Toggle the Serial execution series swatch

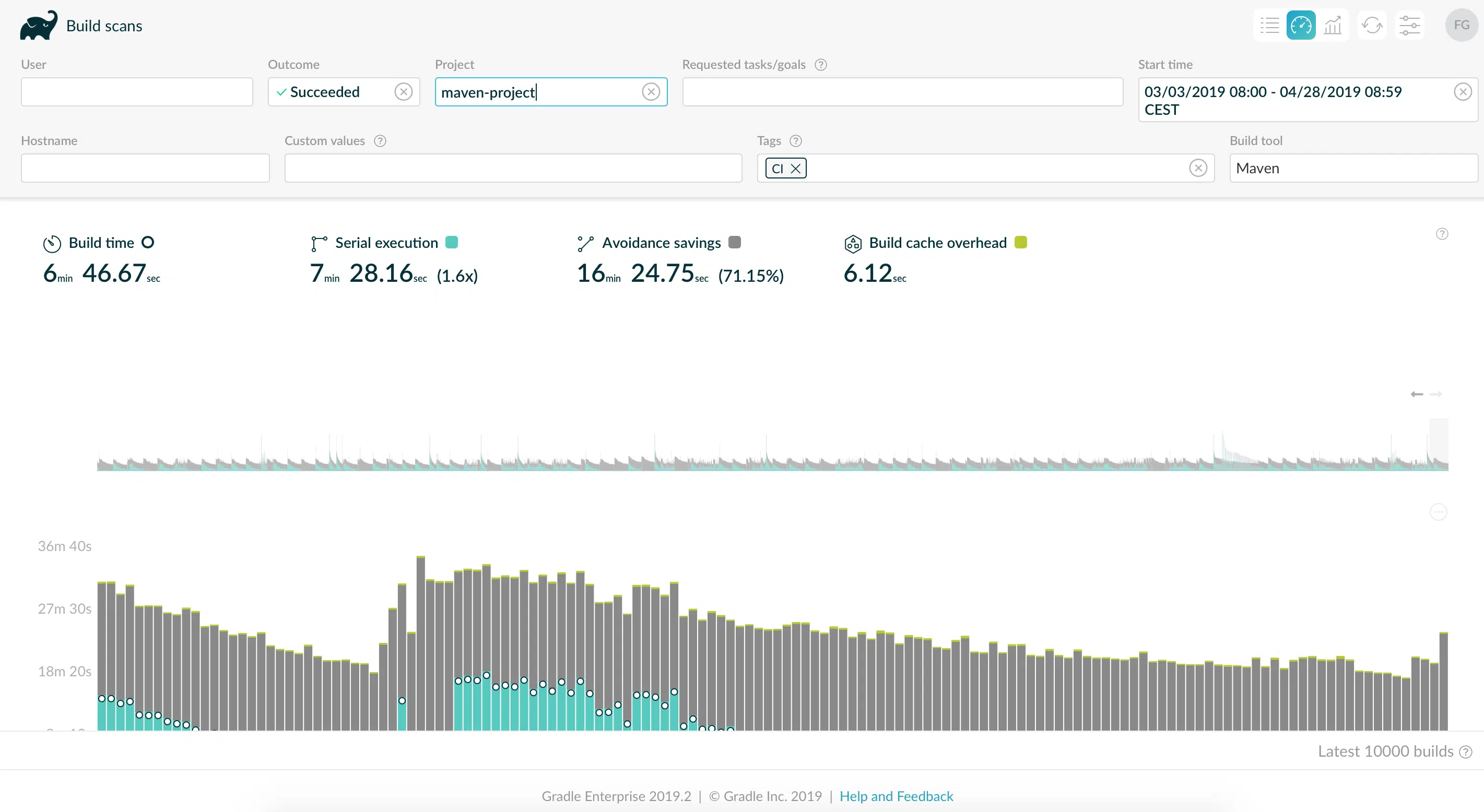452,243
